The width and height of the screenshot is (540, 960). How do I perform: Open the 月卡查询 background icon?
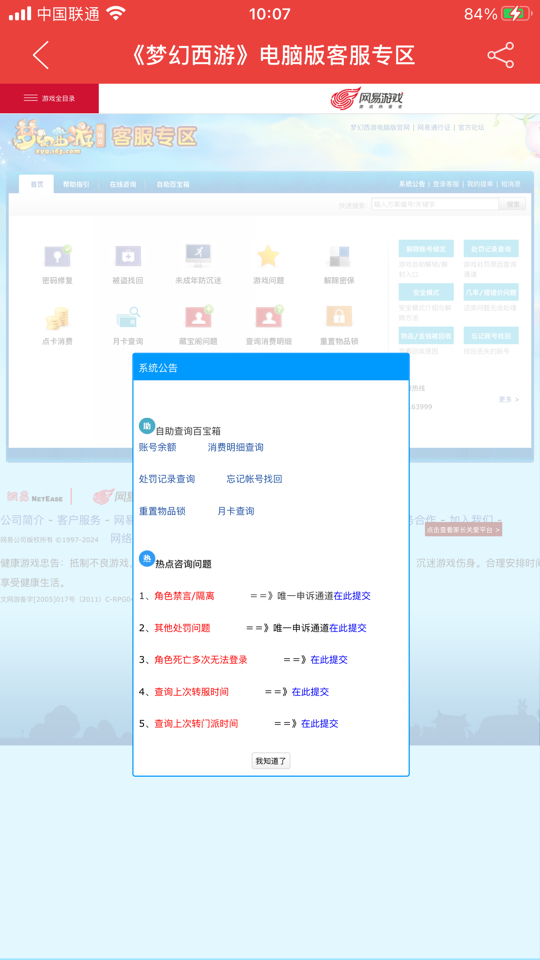128,317
